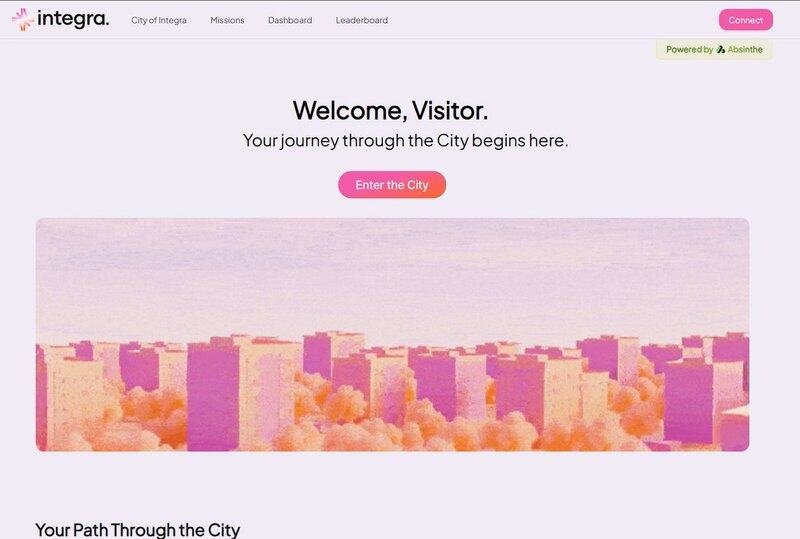800x539 pixels.
Task: Click the 'Powered by' label in badge
Action: pyautogui.click(x=689, y=50)
